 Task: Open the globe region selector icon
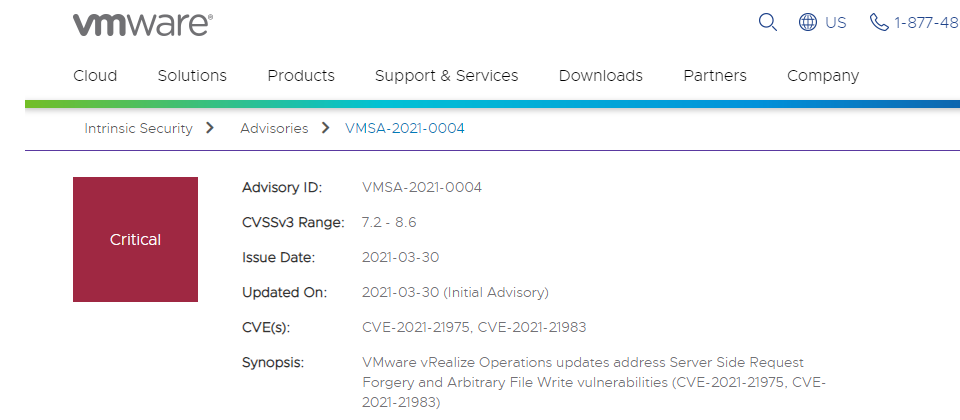click(x=808, y=23)
